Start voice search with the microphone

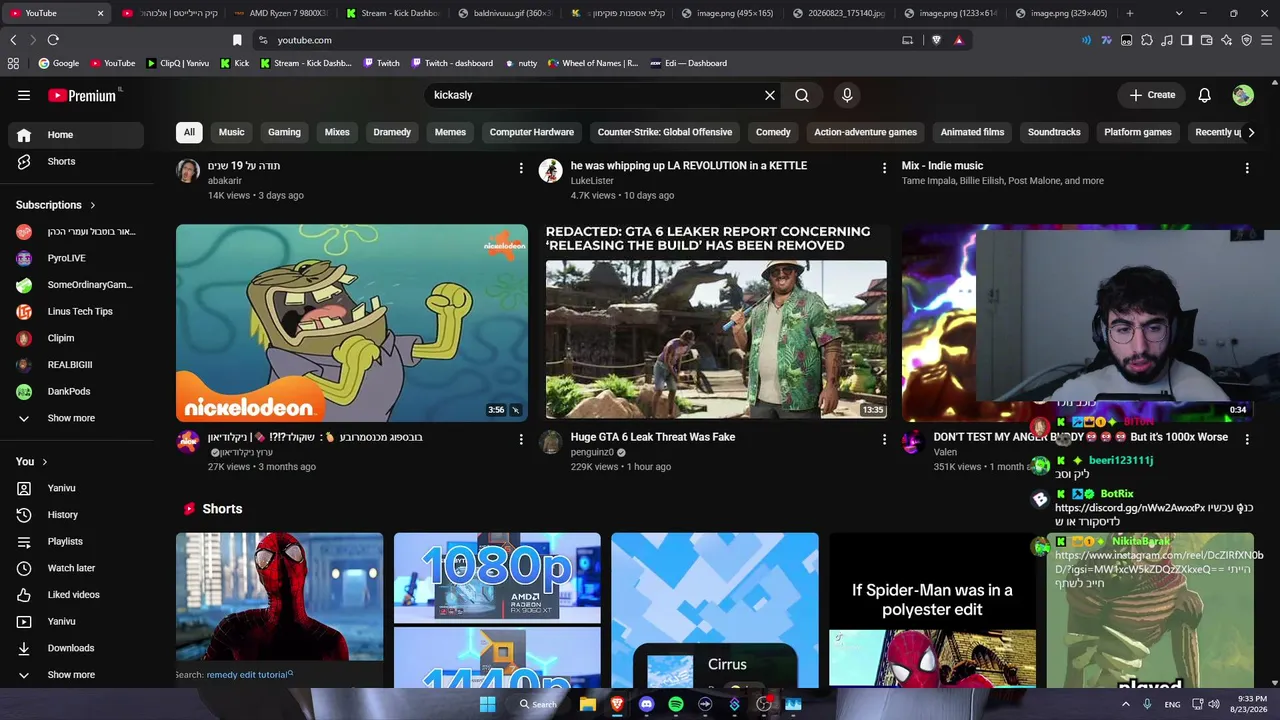[x=847, y=95]
